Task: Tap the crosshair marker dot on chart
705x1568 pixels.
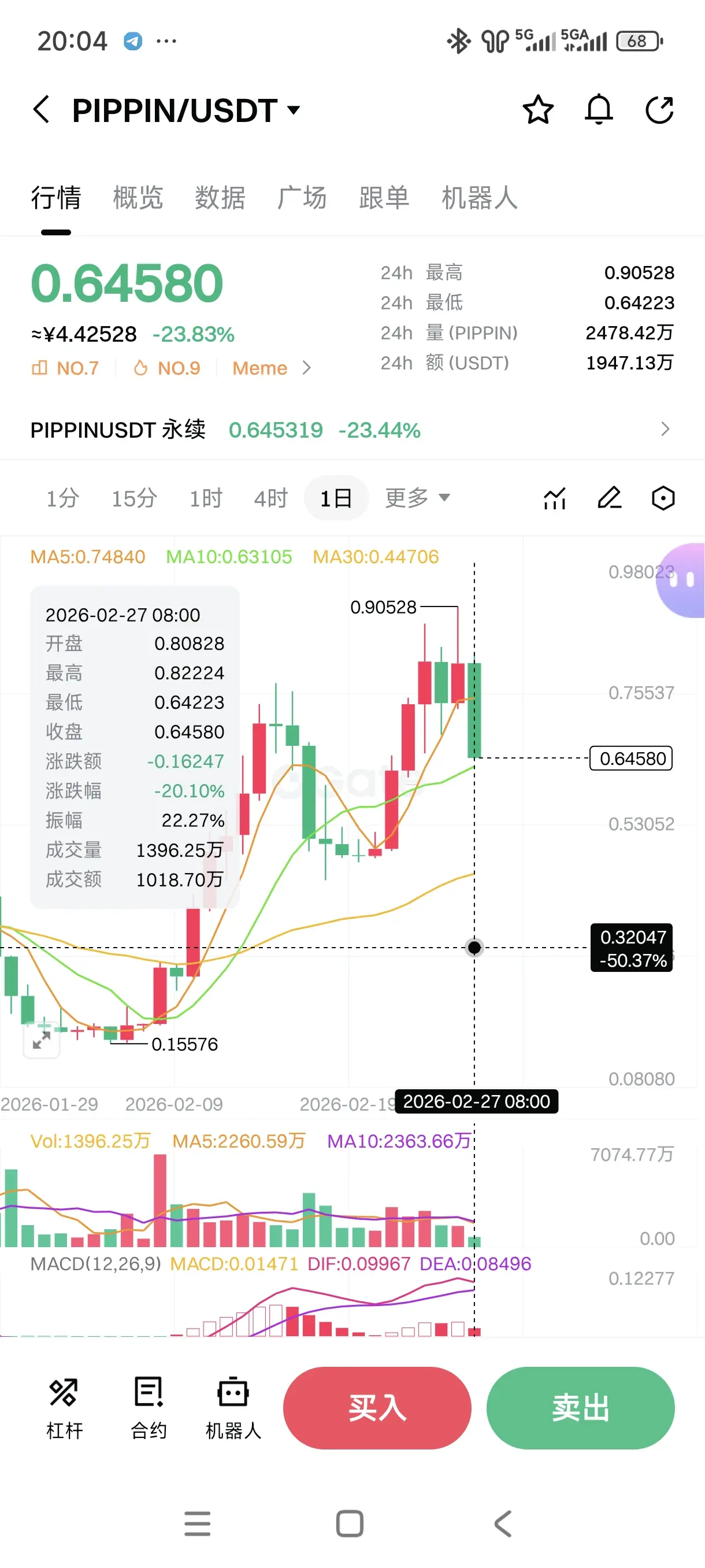Action: click(x=474, y=948)
